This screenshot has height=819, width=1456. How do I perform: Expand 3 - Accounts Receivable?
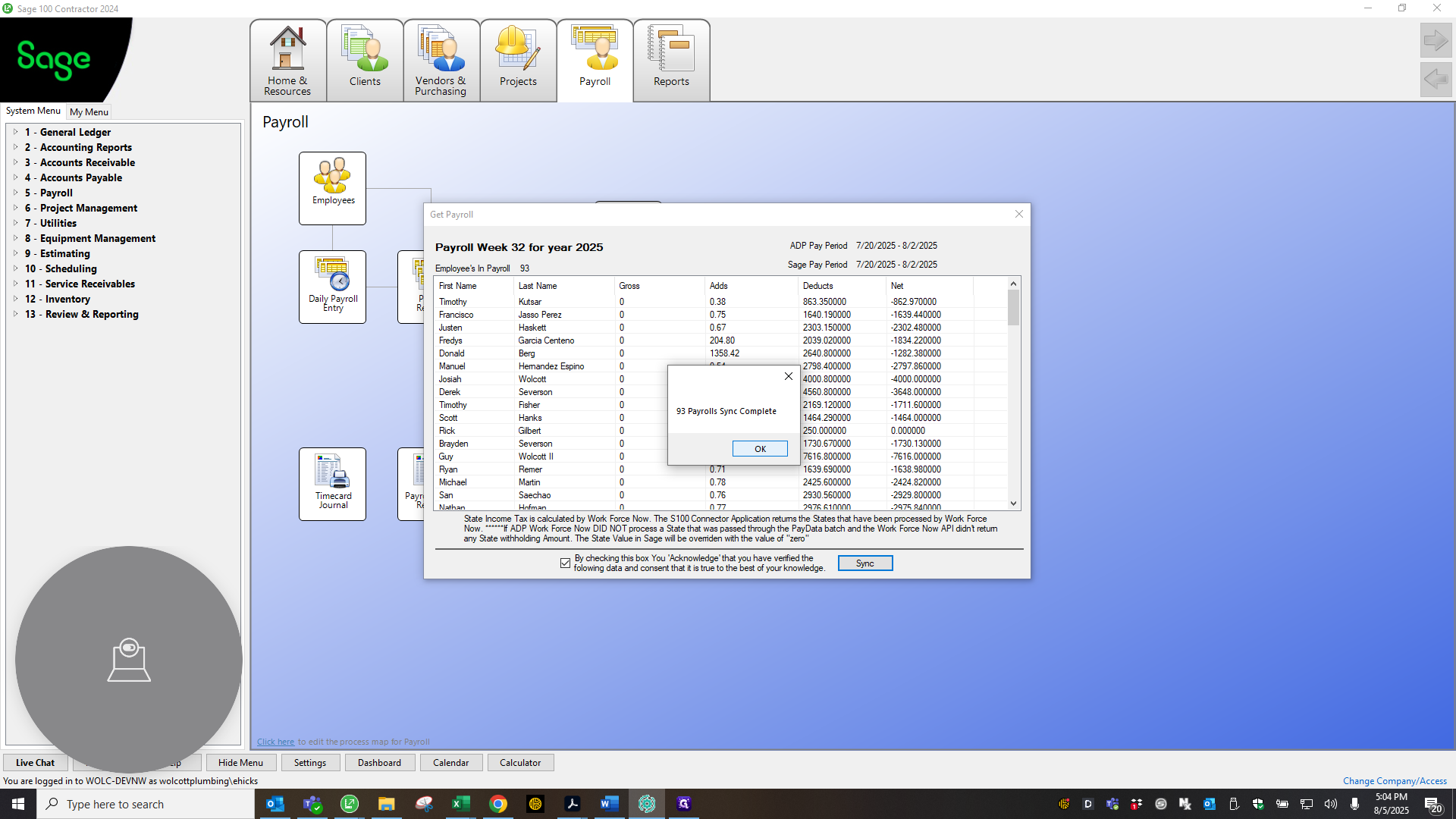click(x=15, y=162)
